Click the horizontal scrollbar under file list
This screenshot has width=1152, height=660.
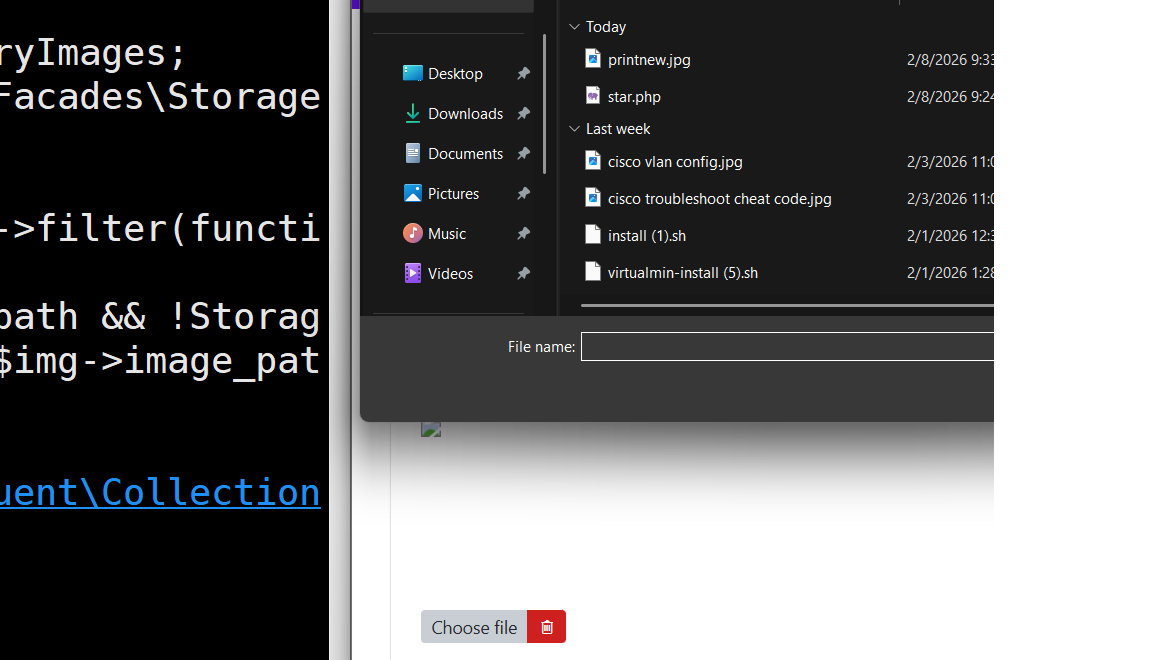click(786, 305)
